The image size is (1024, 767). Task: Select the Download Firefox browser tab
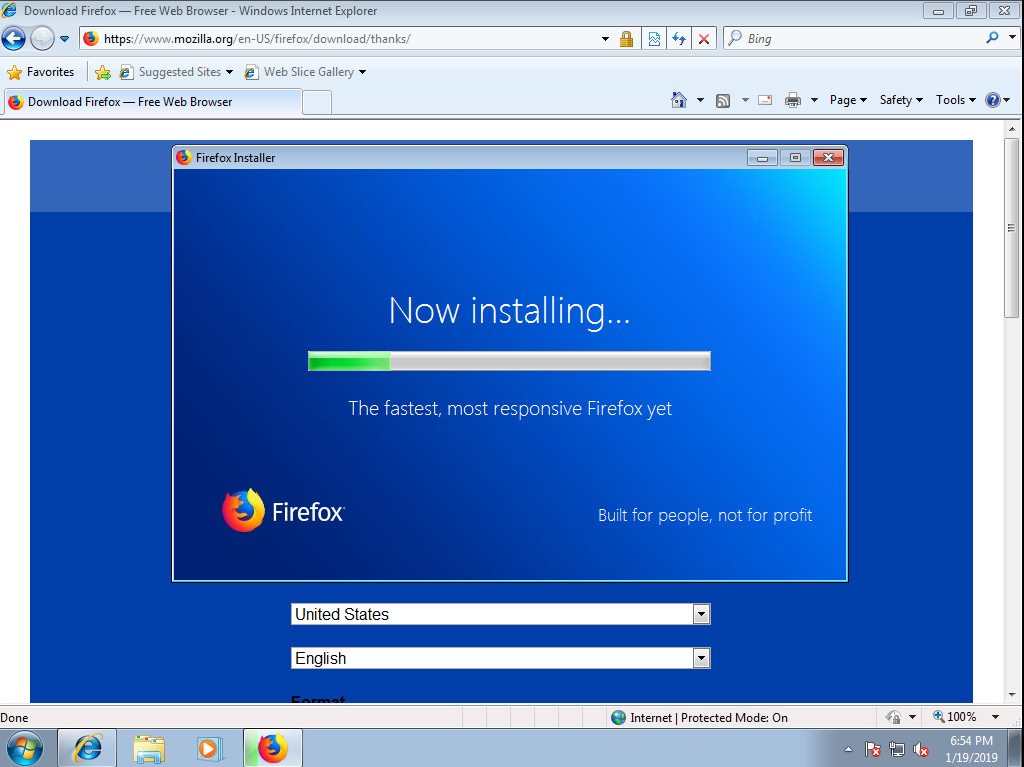[x=153, y=102]
